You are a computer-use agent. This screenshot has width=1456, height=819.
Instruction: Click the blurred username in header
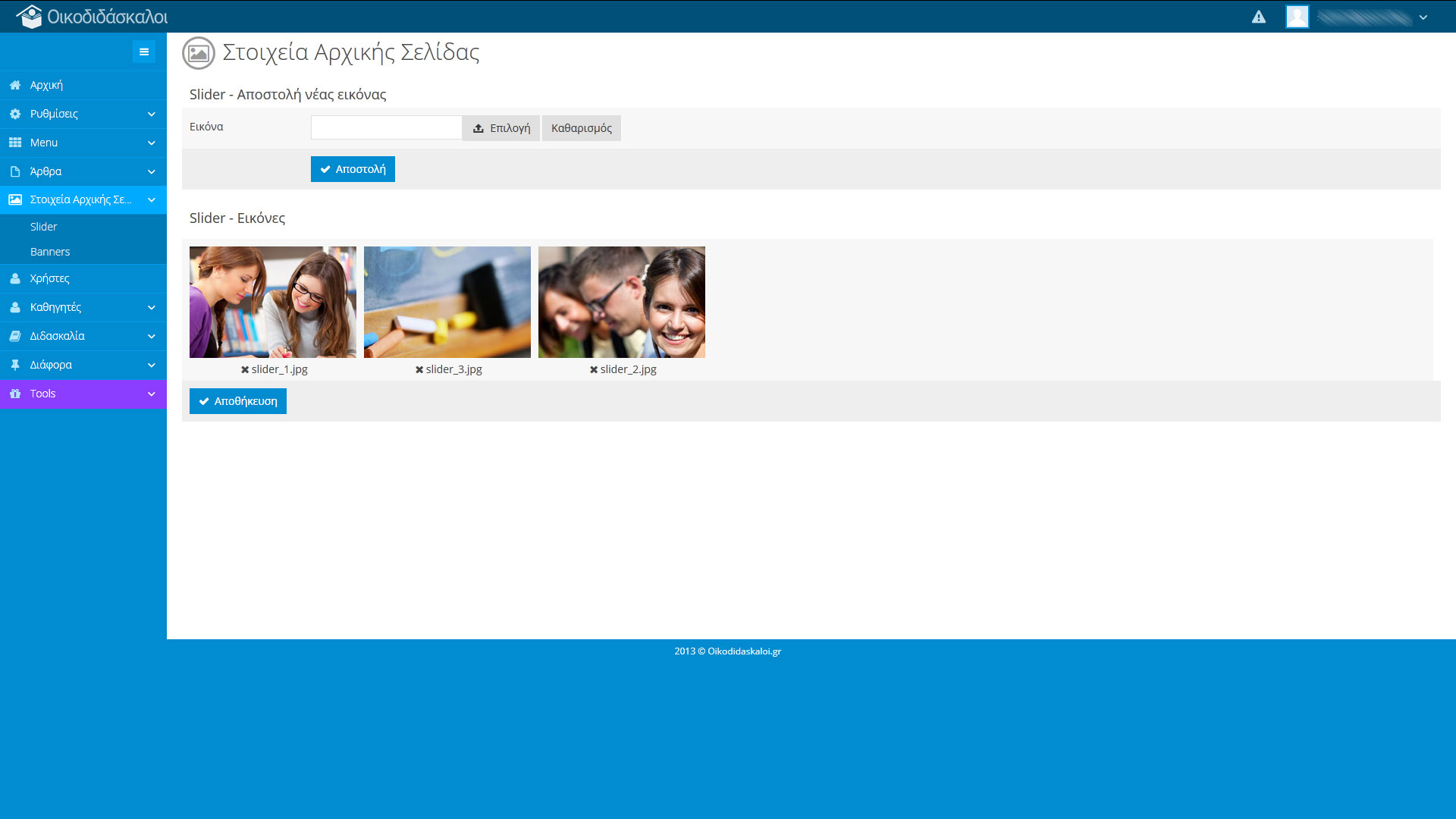click(1364, 17)
